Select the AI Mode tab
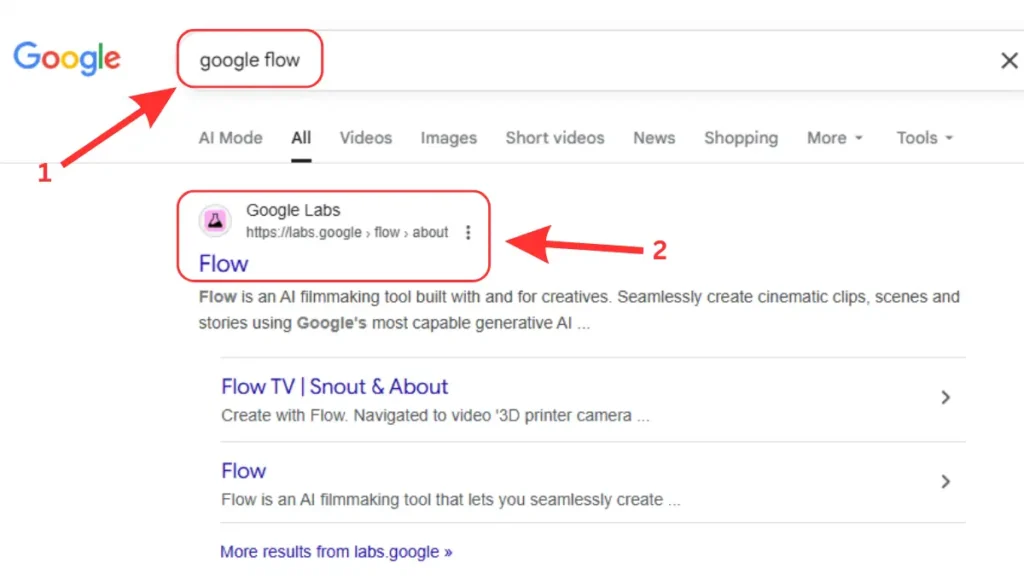 (x=230, y=138)
